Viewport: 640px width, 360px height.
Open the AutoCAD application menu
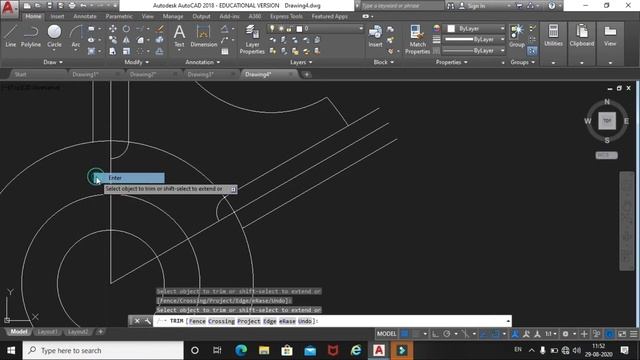point(9,8)
